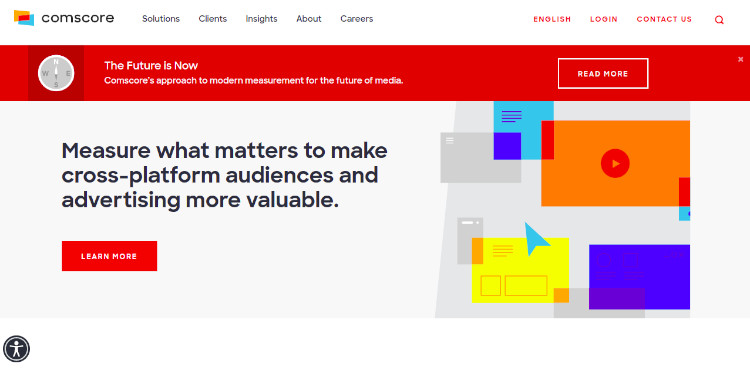750x370 pixels.
Task: Open the search magnifier icon
Action: (719, 20)
